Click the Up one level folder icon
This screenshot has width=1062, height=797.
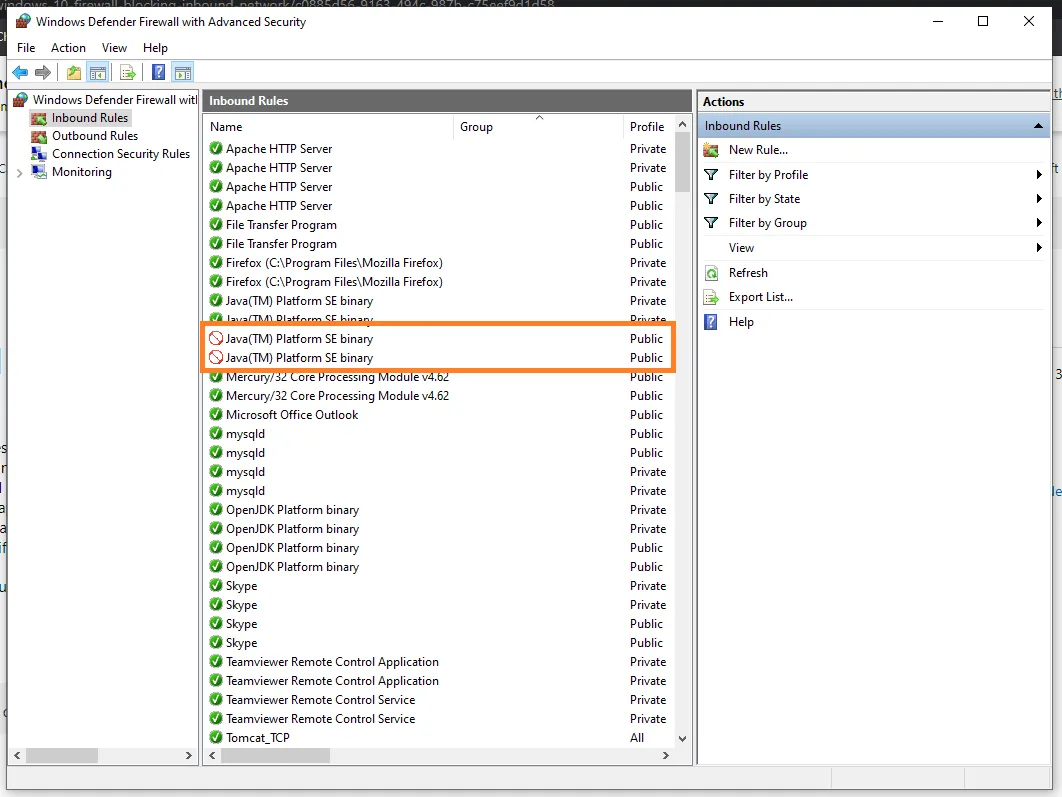point(74,72)
